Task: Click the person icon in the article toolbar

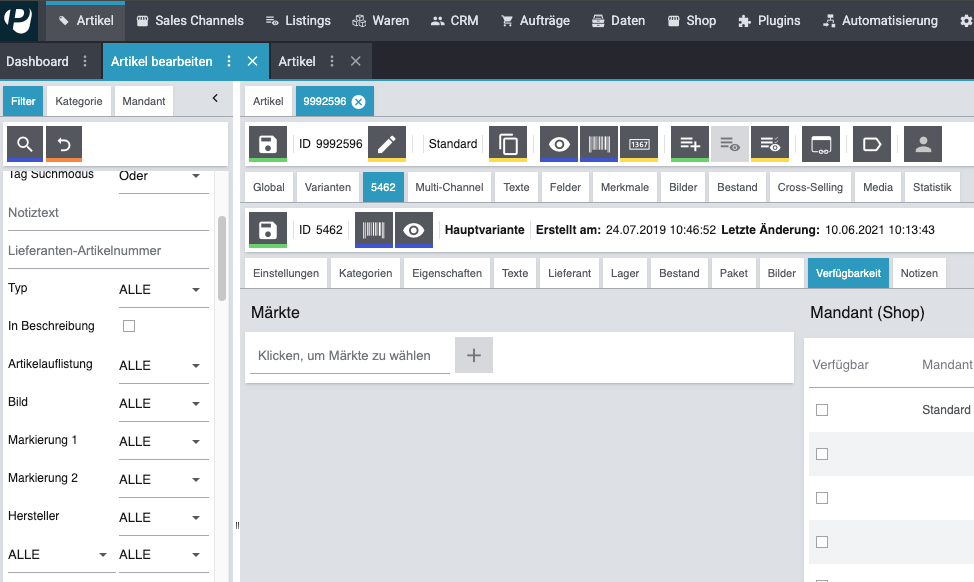Action: point(922,143)
